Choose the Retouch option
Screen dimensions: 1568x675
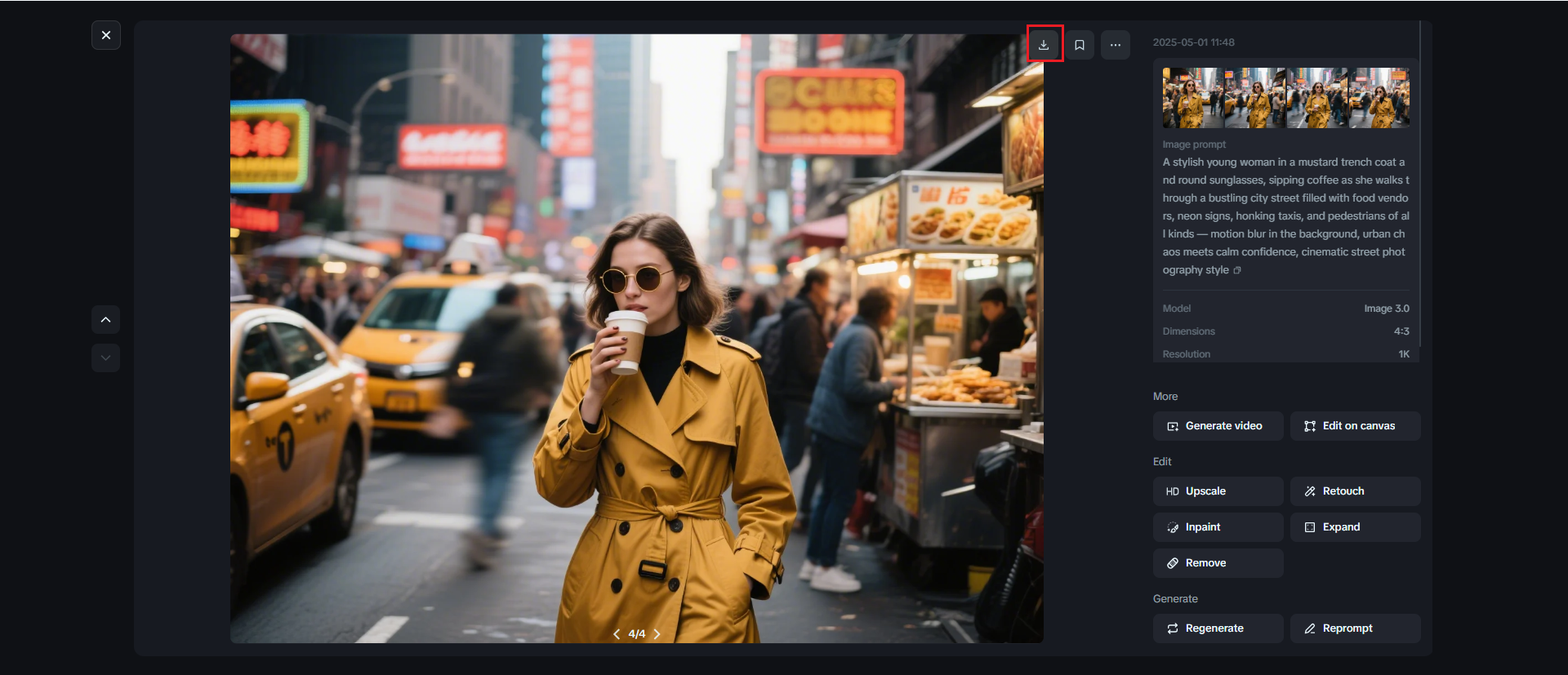tap(1356, 491)
